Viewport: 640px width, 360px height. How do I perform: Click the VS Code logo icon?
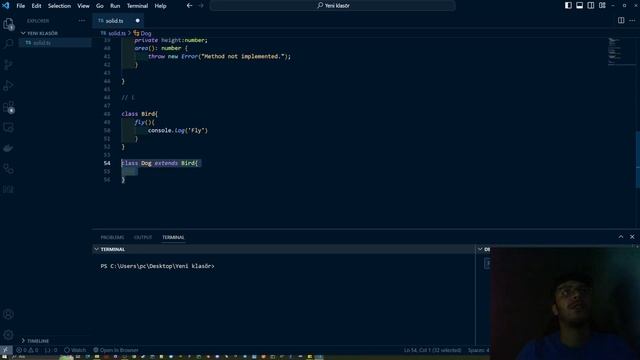tap(6, 6)
